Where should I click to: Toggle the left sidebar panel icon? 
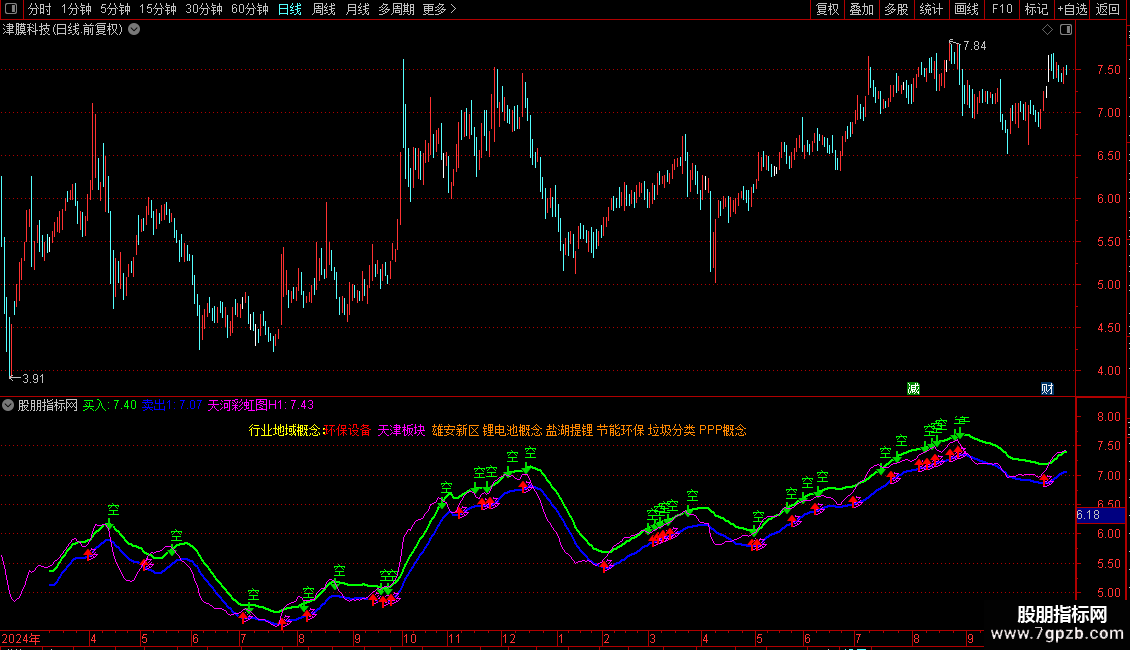click(11, 9)
